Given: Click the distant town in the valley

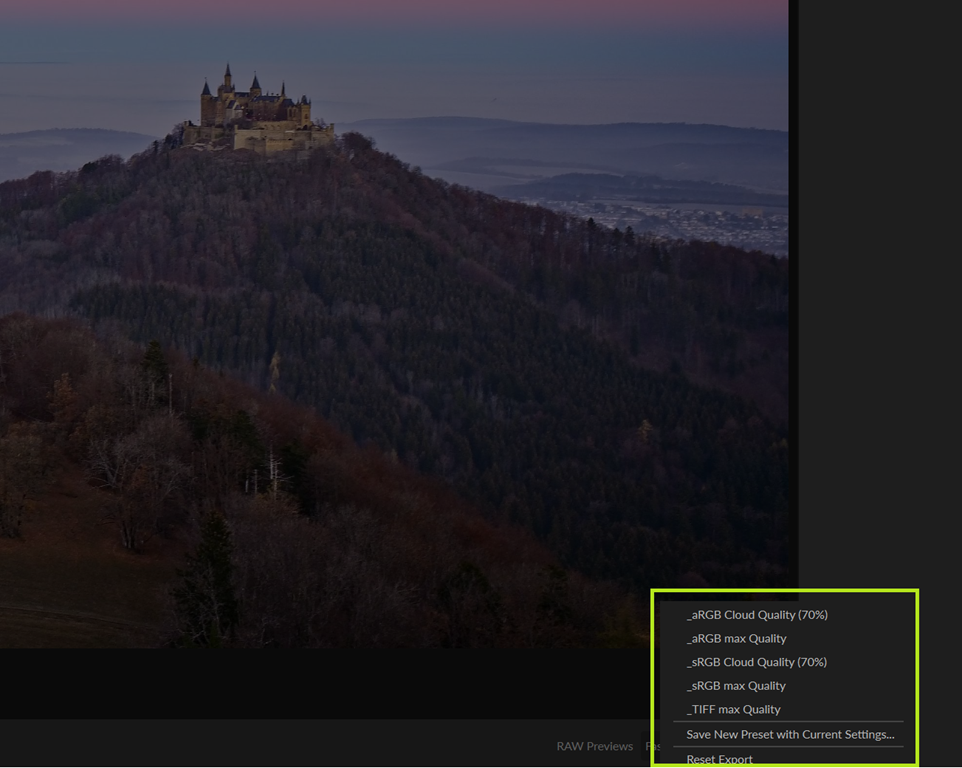Looking at the screenshot, I should pos(680,222).
